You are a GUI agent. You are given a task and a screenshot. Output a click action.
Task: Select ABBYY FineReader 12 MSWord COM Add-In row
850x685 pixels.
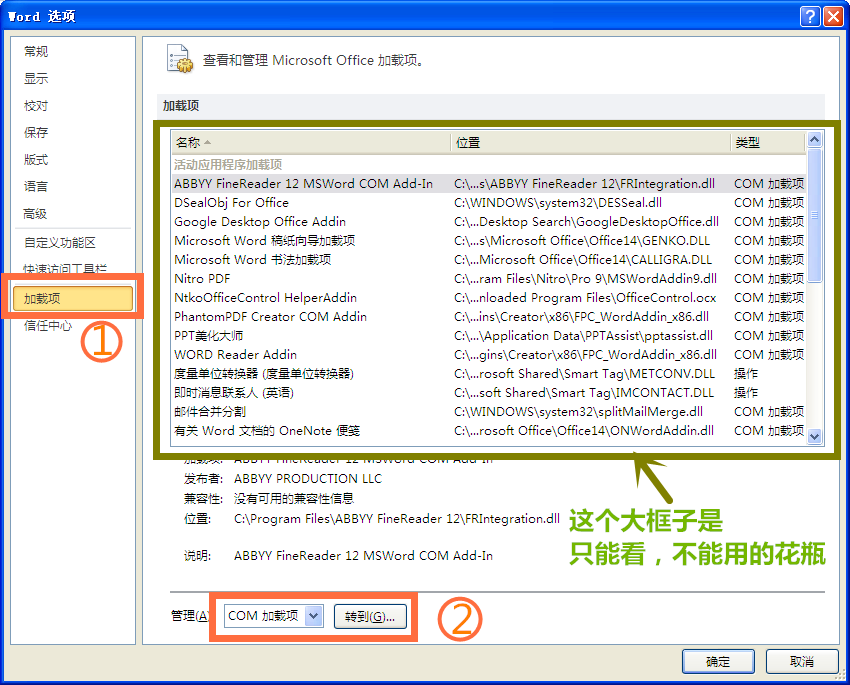(488, 184)
